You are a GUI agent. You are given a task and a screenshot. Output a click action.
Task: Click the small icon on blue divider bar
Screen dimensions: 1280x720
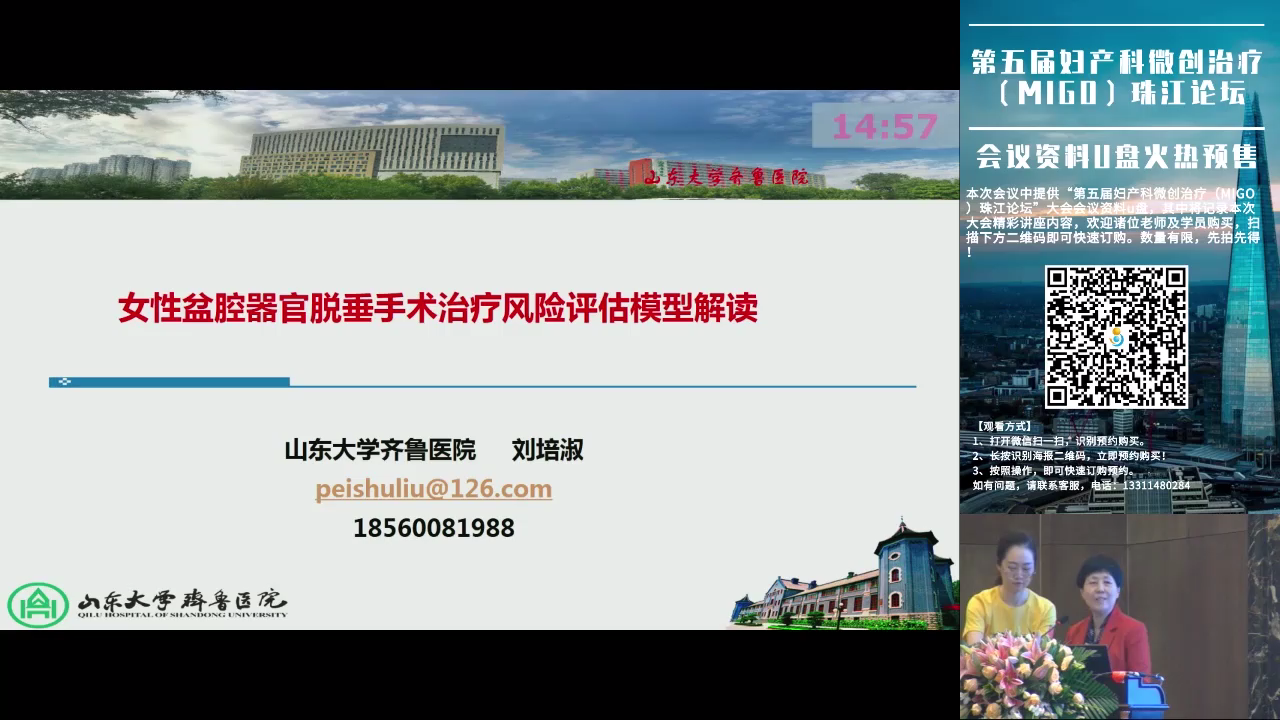(x=65, y=381)
